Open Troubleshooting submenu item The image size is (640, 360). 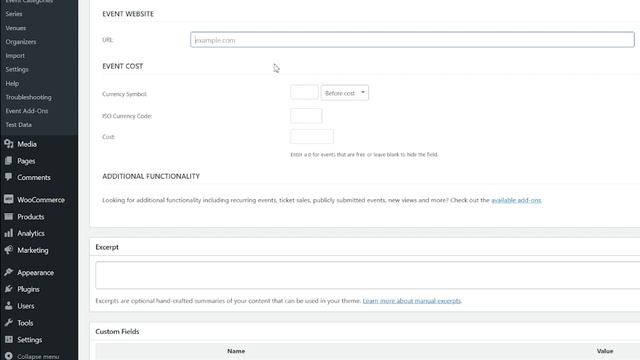coord(29,97)
